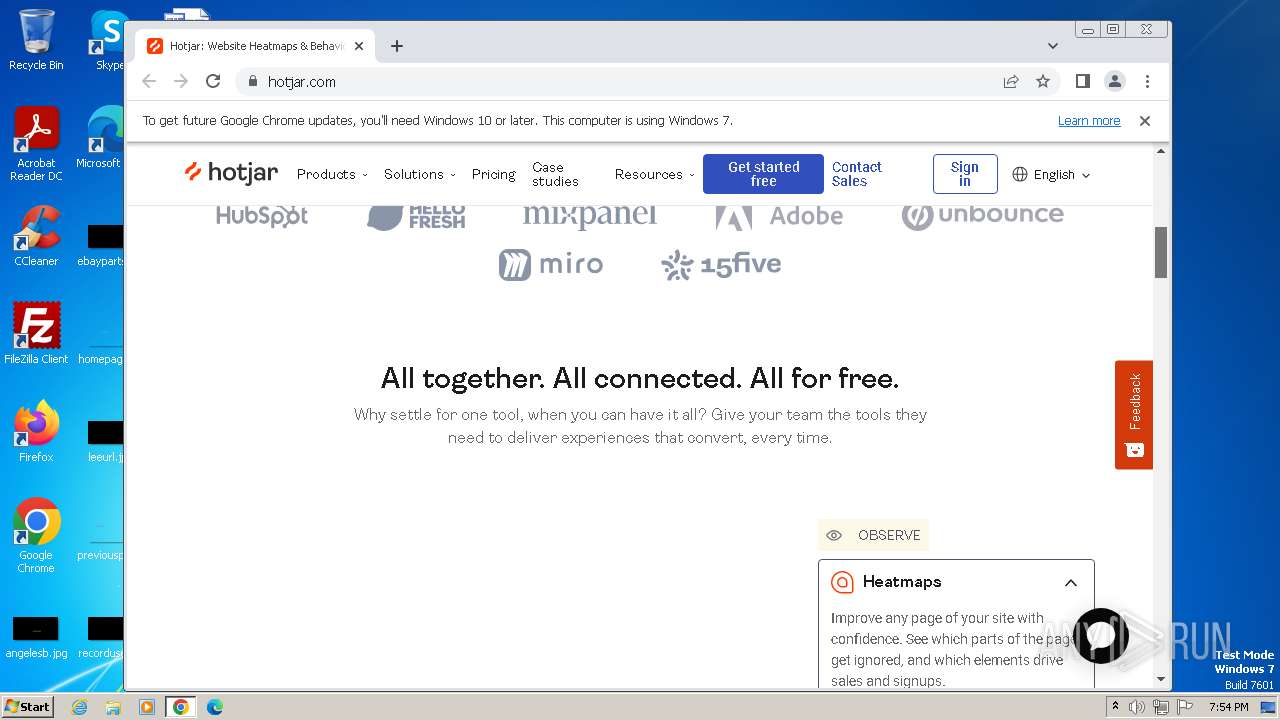Click the 15five customer logo
Viewport: 1280px width, 720px height.
(x=721, y=265)
